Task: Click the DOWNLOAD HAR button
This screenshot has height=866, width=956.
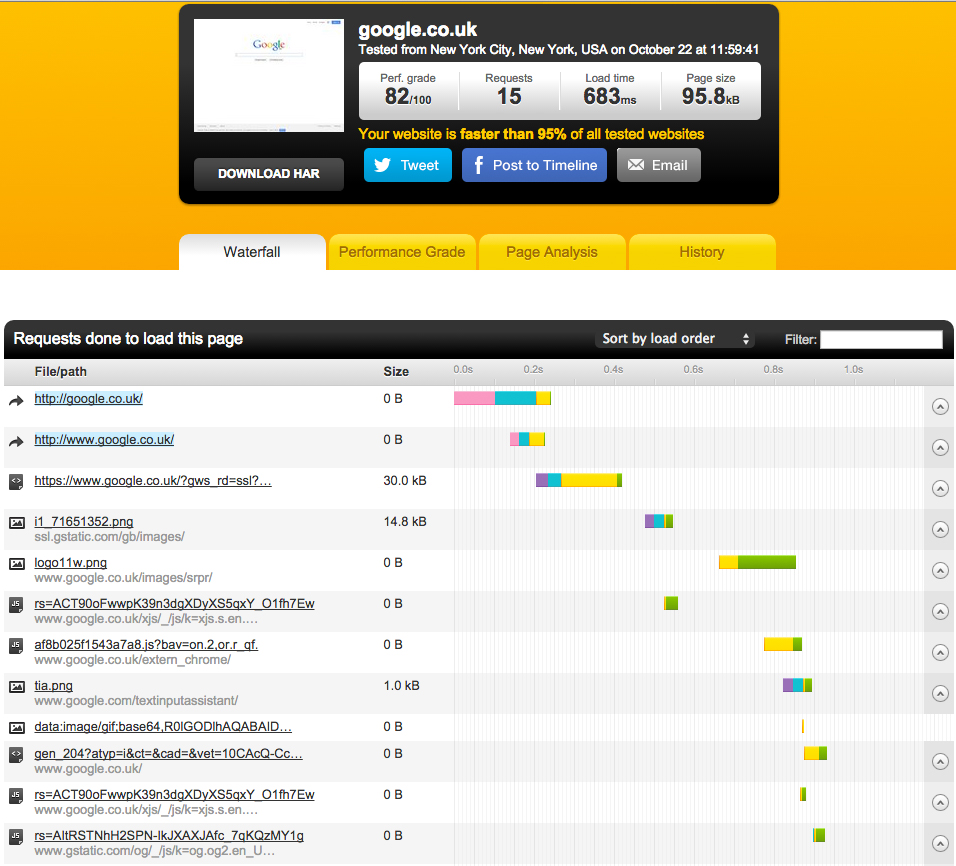Action: pyautogui.click(x=269, y=174)
